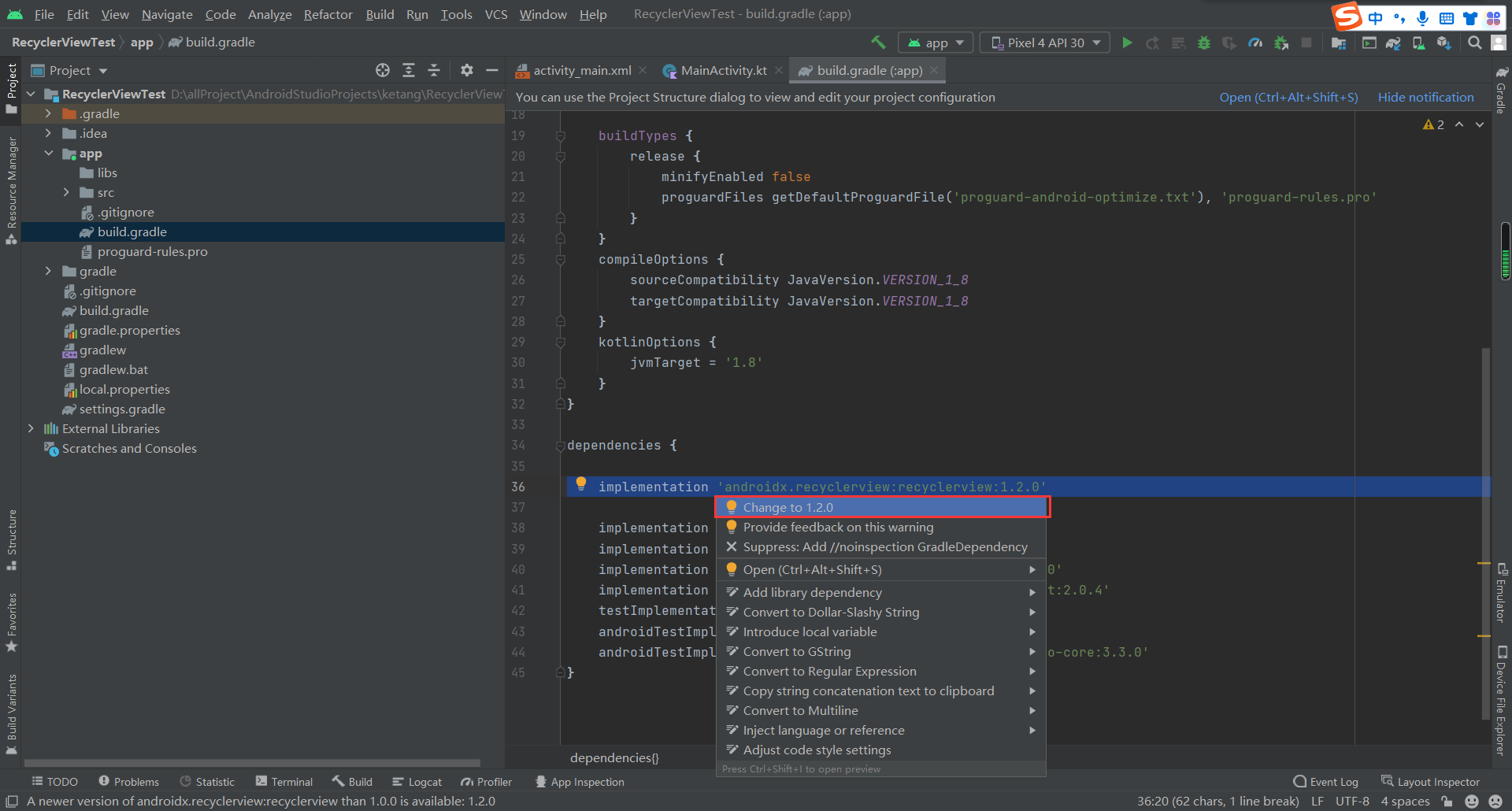Click the yellow lightbulb on line 36
Viewport: 1512px width, 811px height.
pyautogui.click(x=581, y=483)
